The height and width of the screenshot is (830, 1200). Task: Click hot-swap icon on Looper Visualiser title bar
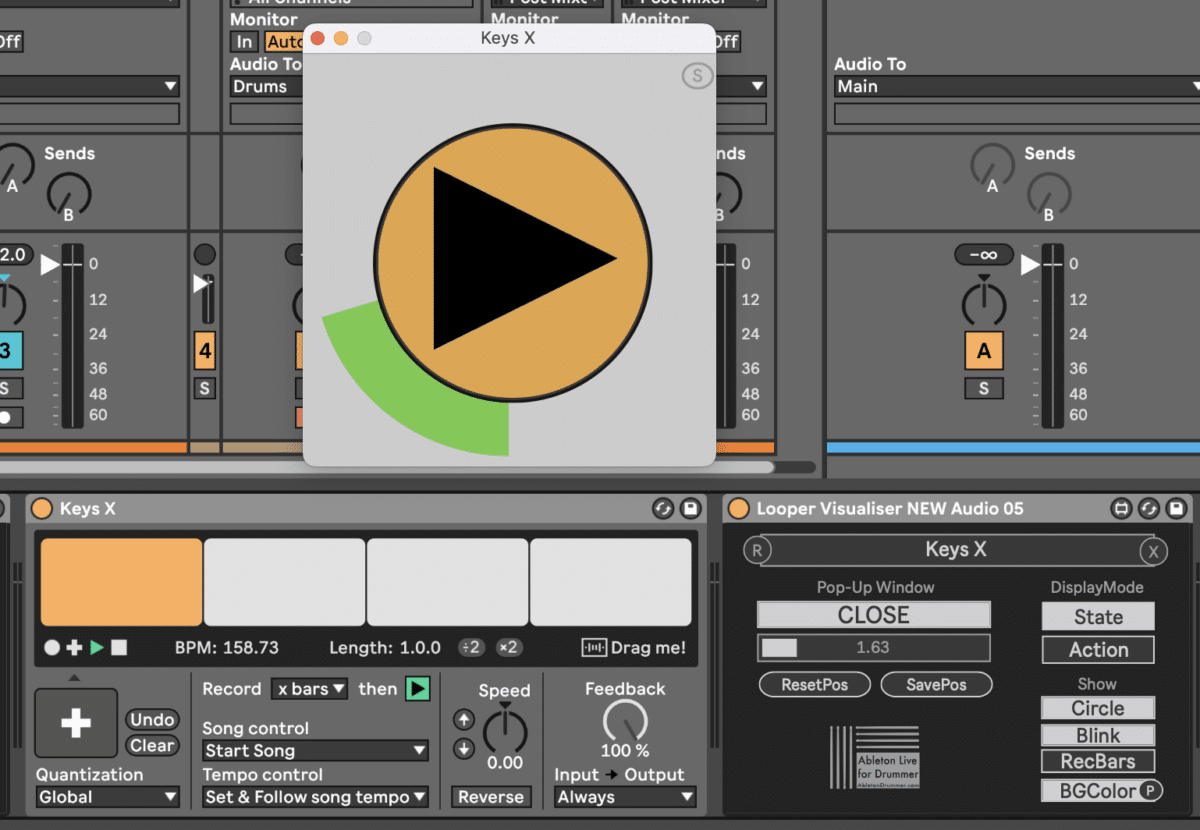(1149, 509)
